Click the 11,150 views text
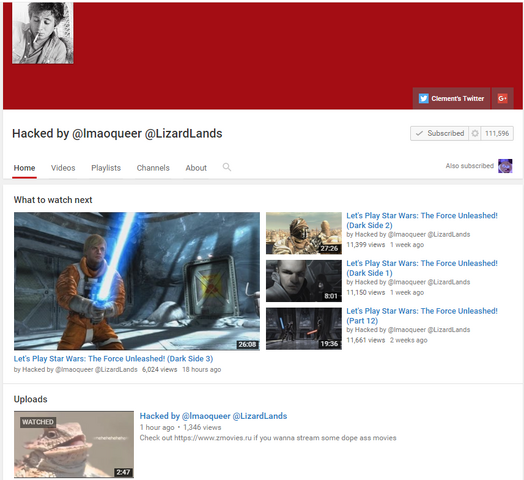This screenshot has height=480, width=524. [366, 292]
